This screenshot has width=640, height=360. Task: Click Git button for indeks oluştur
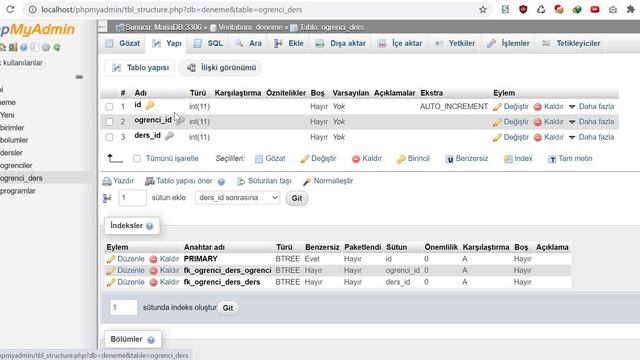pos(228,308)
